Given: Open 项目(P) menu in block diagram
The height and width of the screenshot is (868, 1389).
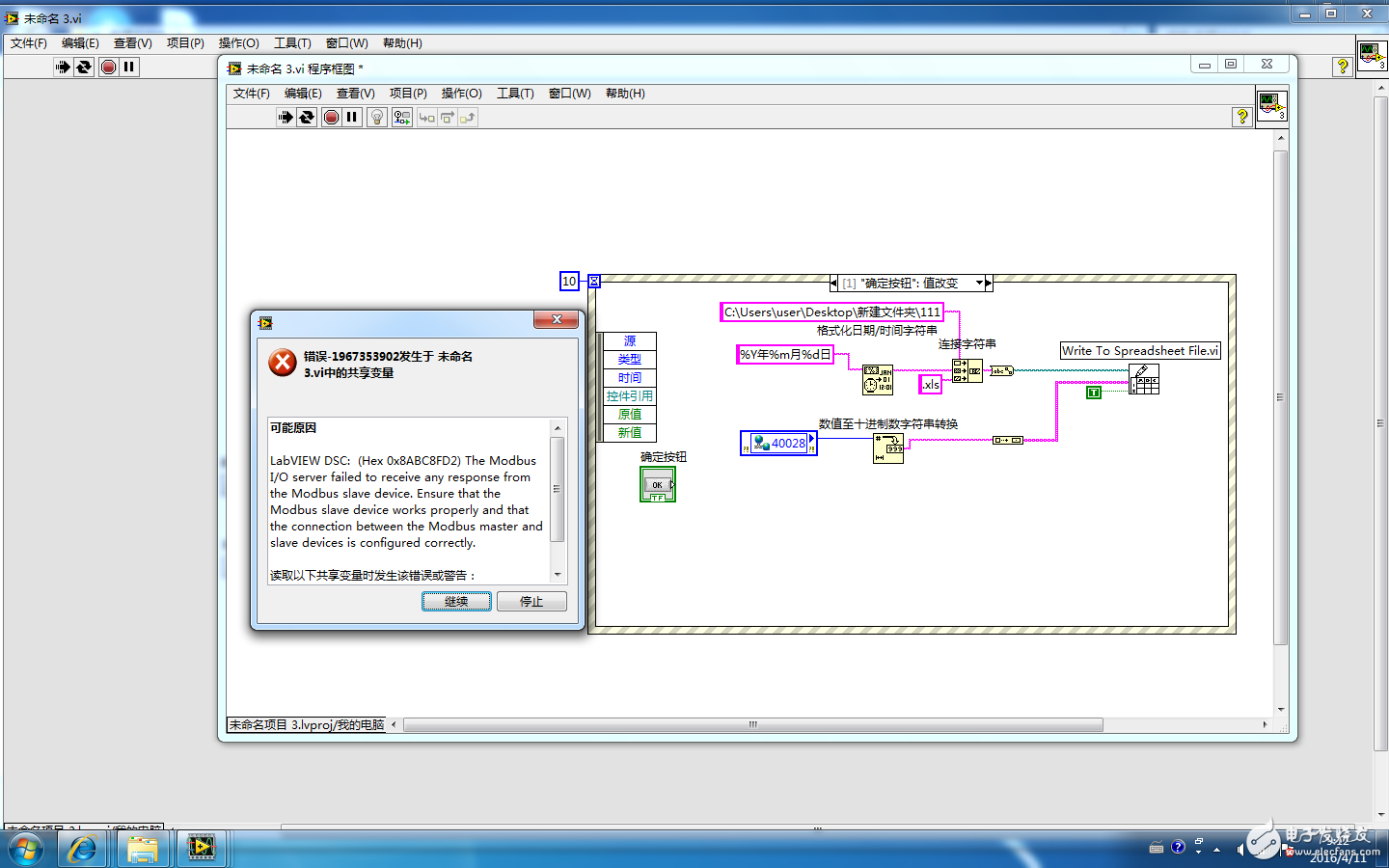Looking at the screenshot, I should (408, 94).
